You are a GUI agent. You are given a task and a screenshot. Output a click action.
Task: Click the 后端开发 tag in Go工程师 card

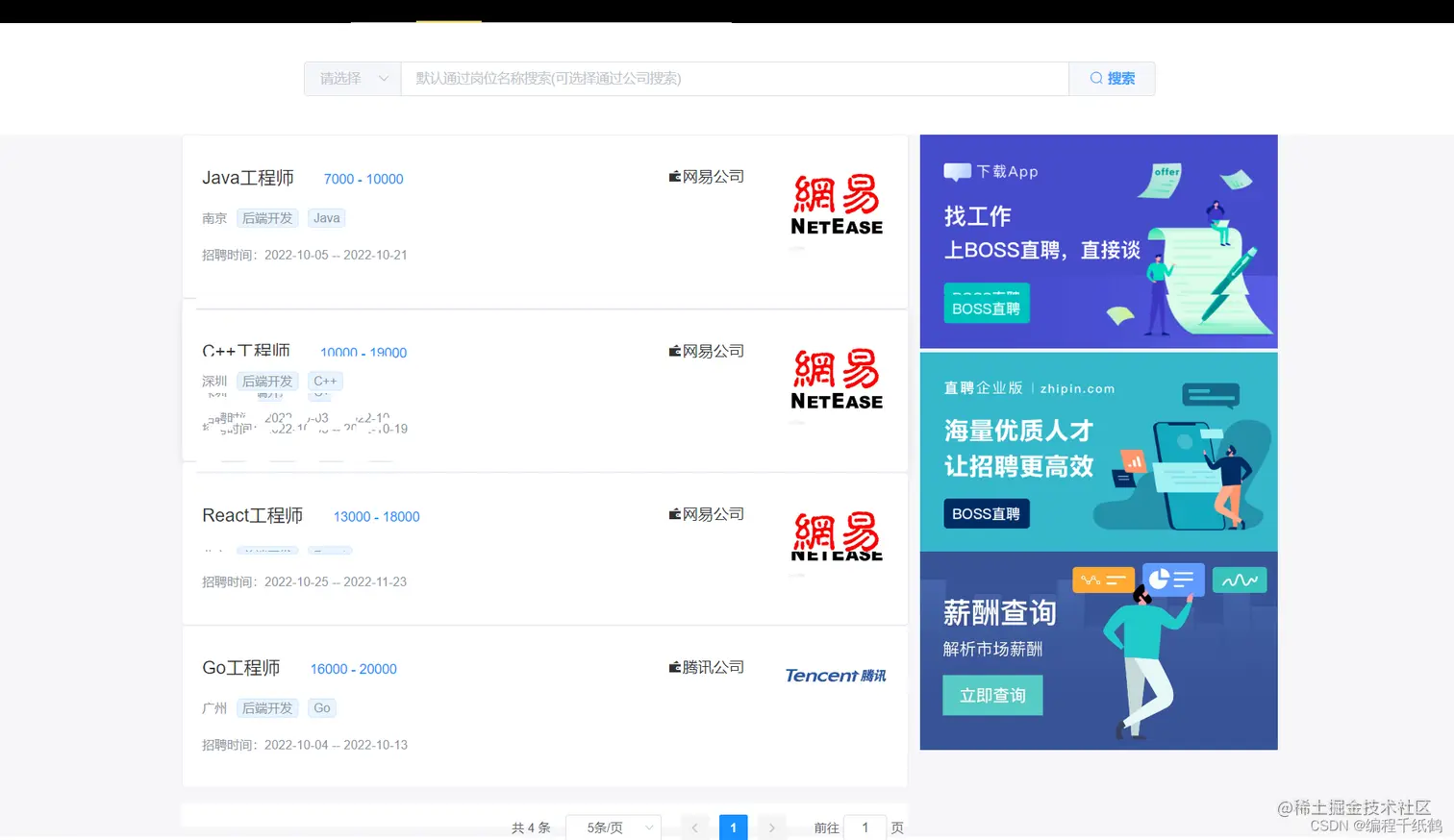tap(267, 708)
